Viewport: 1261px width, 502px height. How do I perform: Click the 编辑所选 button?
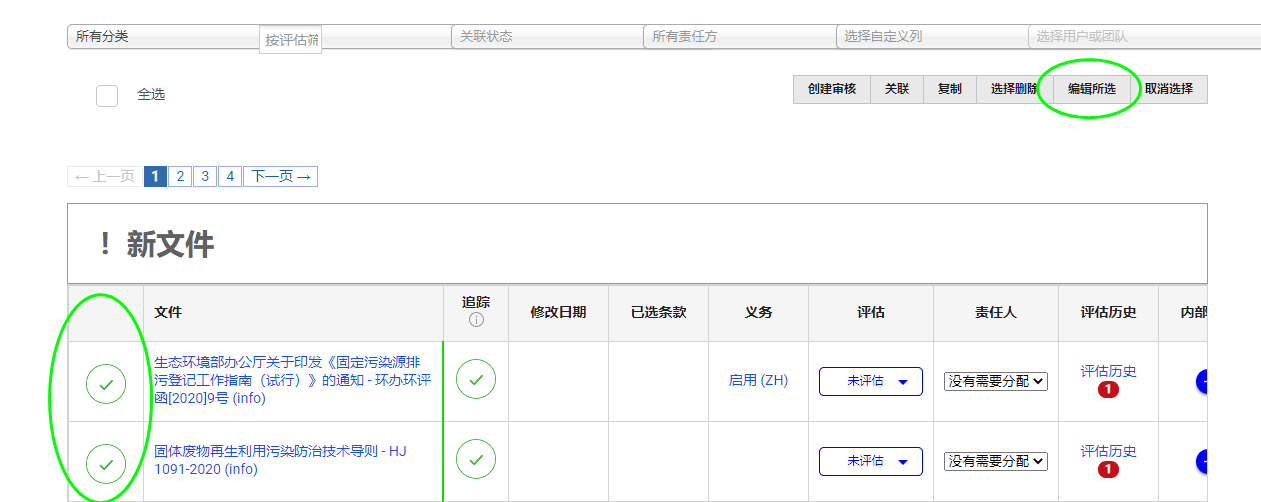[1091, 89]
